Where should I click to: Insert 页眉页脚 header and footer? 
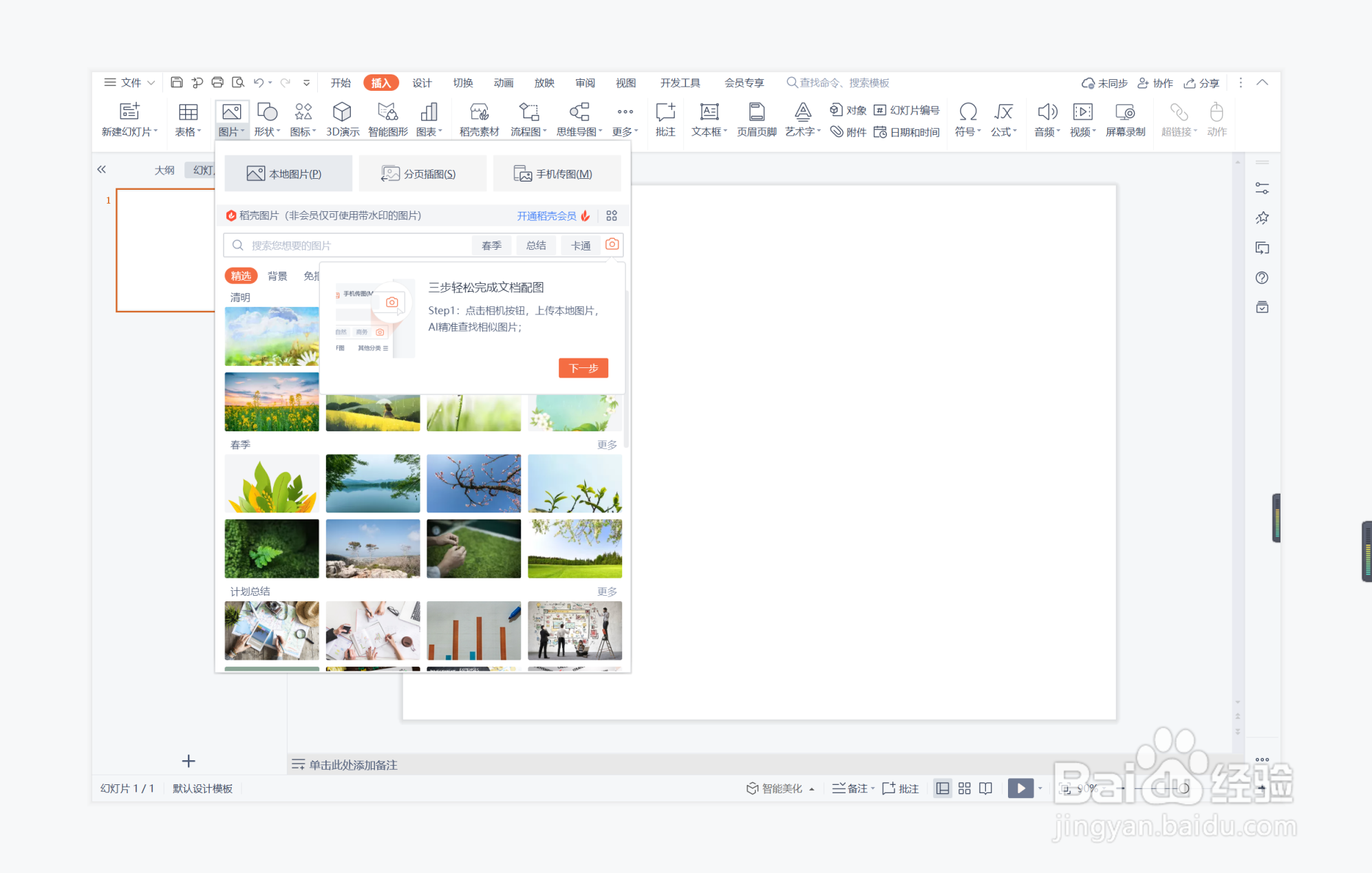(757, 120)
